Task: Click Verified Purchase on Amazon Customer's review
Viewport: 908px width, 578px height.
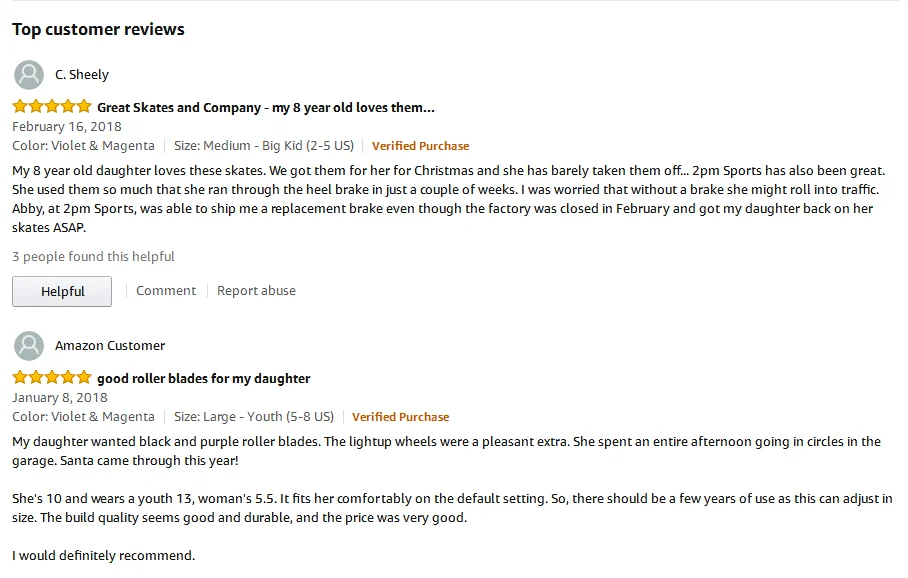Action: pyautogui.click(x=401, y=417)
